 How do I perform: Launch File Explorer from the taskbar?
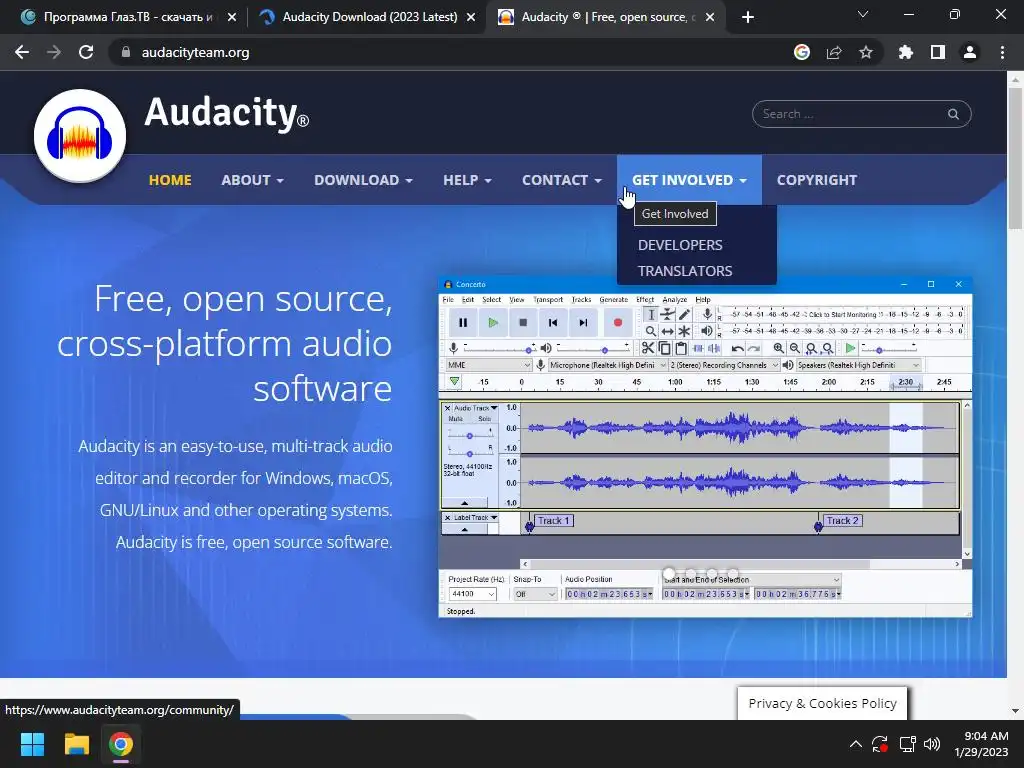tap(76, 744)
